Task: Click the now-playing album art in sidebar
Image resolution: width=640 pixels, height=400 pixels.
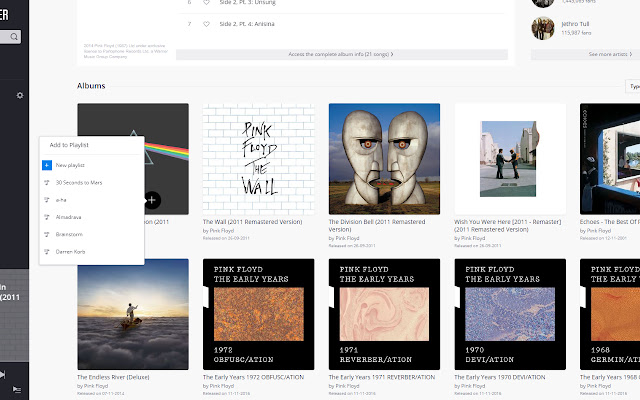Action: point(14,315)
